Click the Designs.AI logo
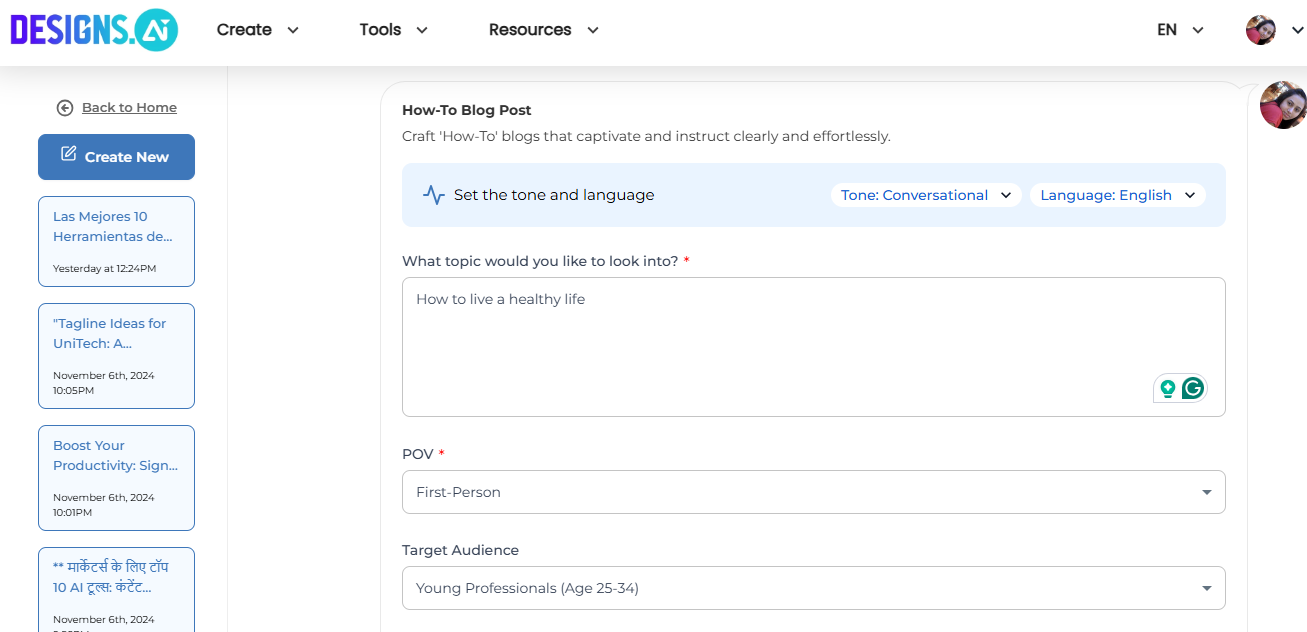Image resolution: width=1307 pixels, height=632 pixels. [94, 30]
